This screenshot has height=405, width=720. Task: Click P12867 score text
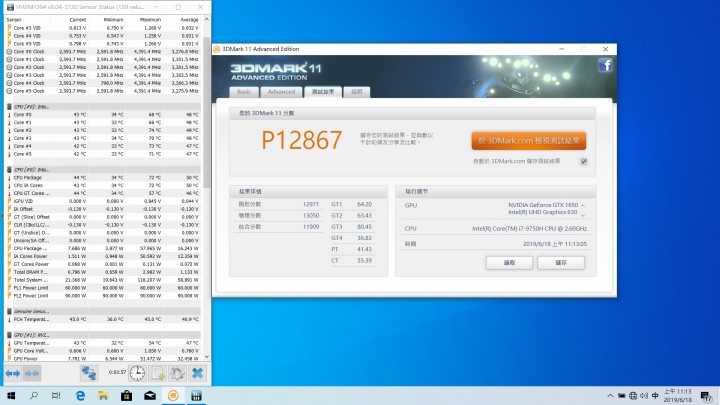(302, 140)
